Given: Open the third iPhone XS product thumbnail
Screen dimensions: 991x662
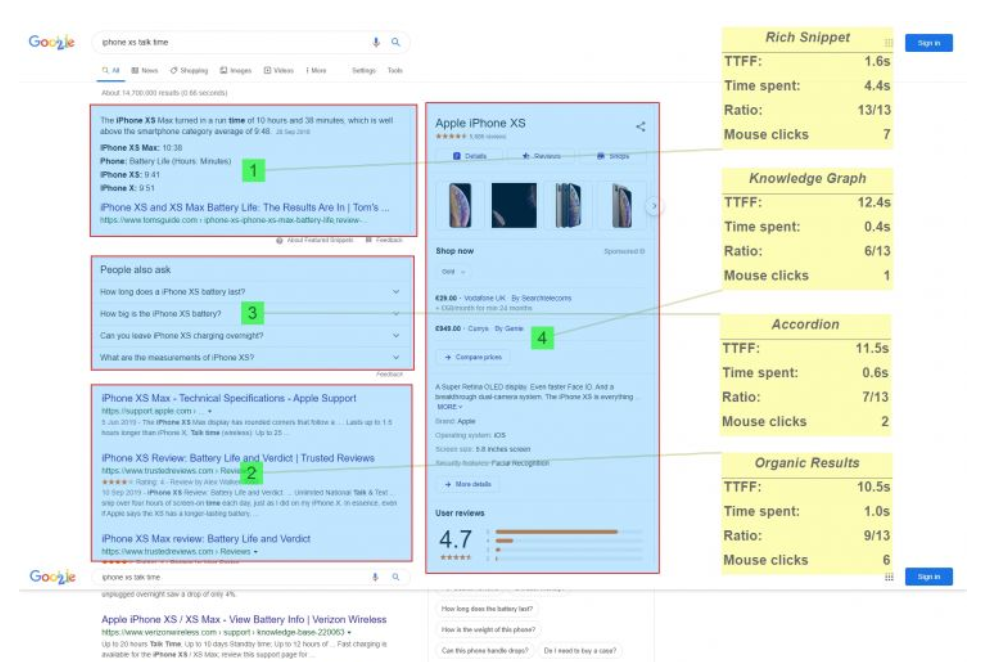Looking at the screenshot, I should pyautogui.click(x=568, y=205).
